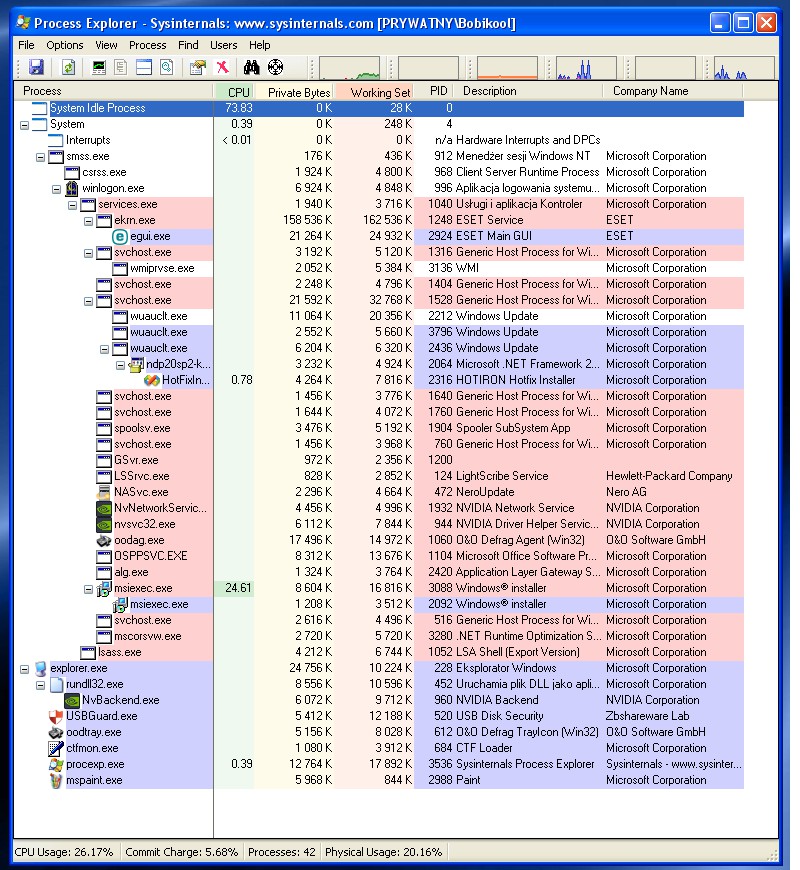
Task: Open the Process menu
Action: 148,45
